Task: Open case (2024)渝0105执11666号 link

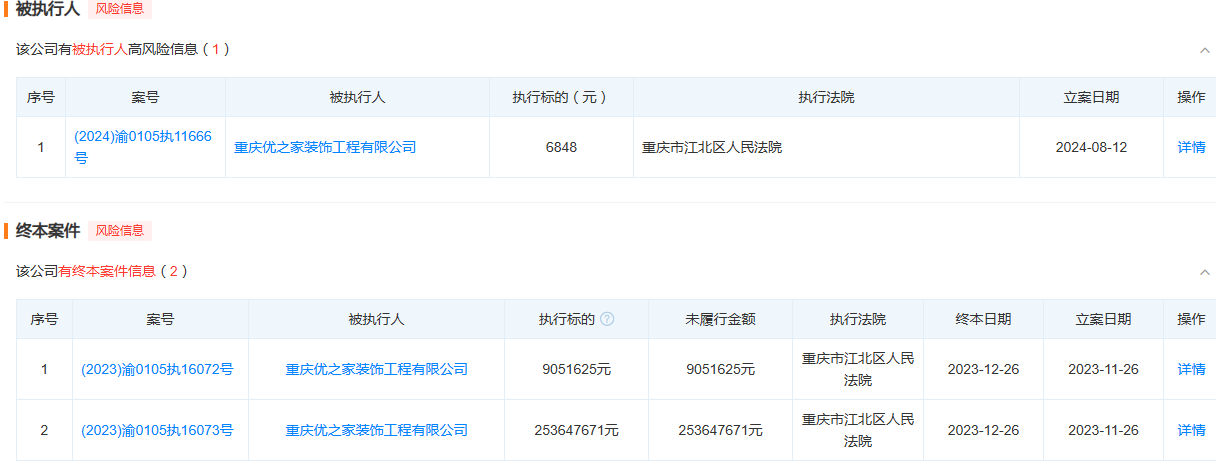Action: coord(143,147)
